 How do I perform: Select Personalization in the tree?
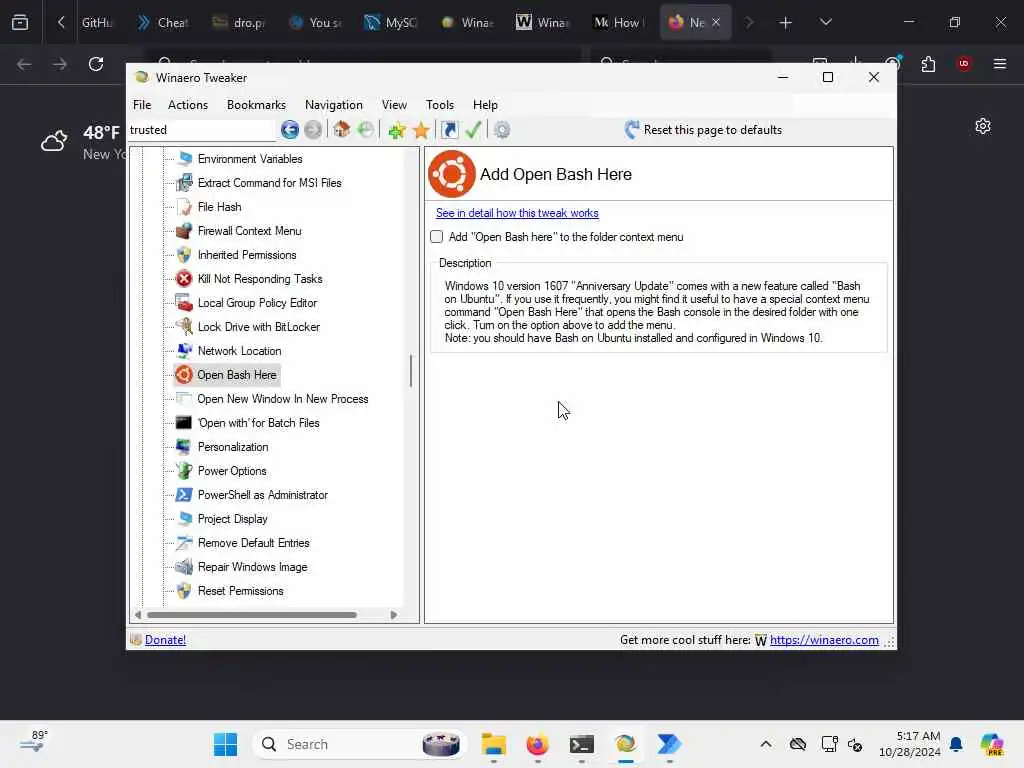(233, 447)
